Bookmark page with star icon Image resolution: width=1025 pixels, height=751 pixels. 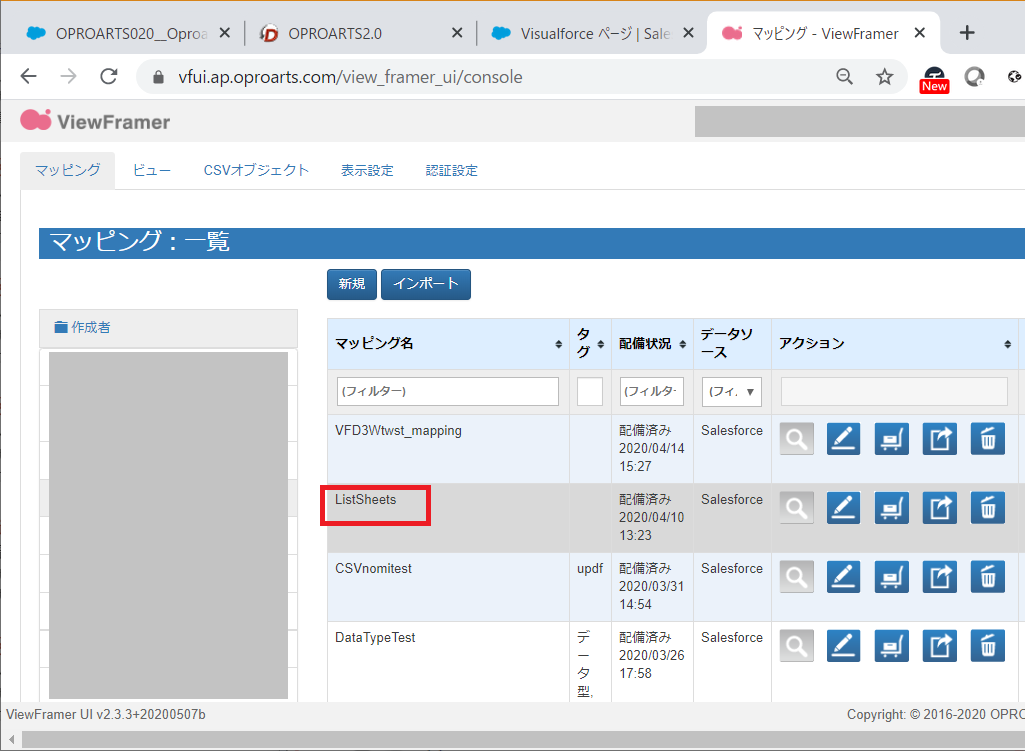click(x=884, y=77)
